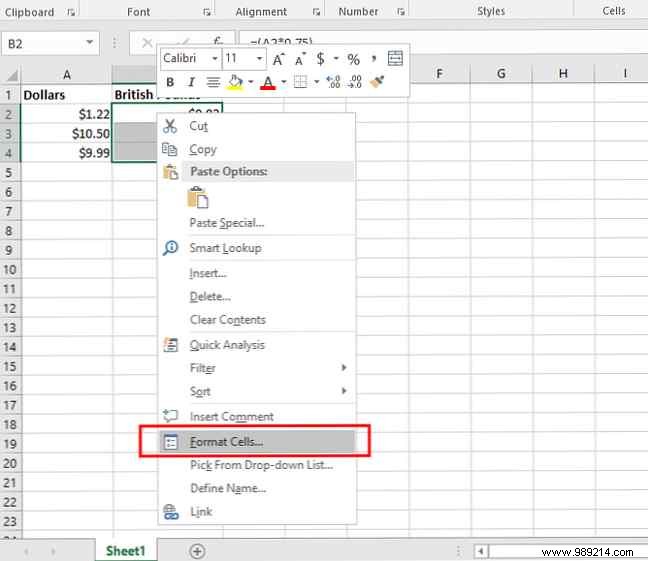Select the cell containing $9.99
The height and width of the screenshot is (561, 648).
(x=66, y=153)
